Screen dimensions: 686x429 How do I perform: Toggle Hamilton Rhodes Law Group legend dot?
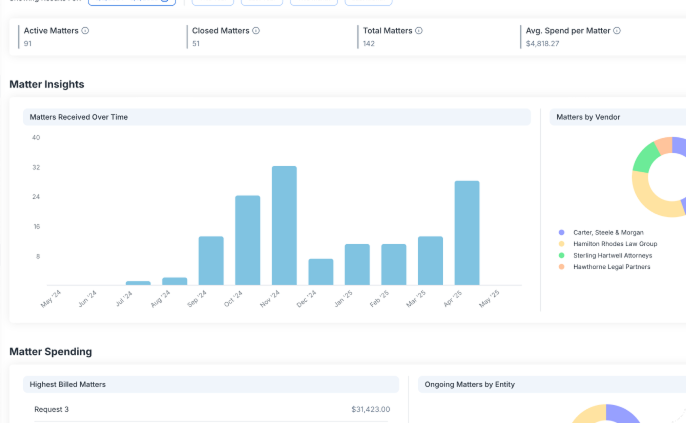(562, 244)
